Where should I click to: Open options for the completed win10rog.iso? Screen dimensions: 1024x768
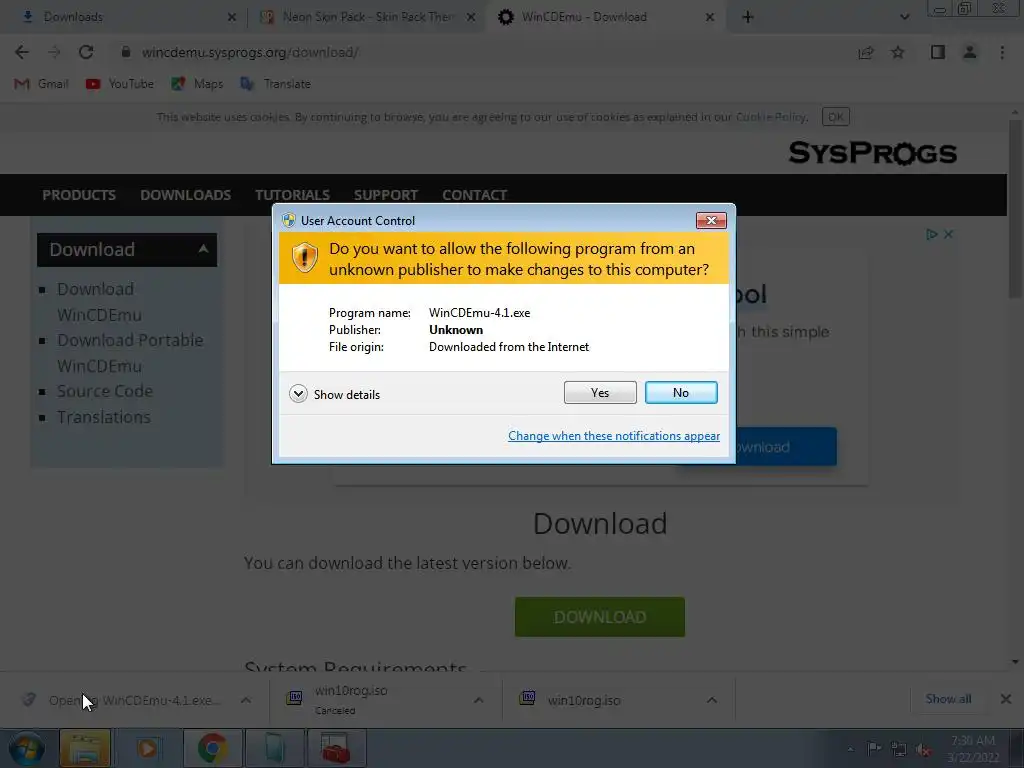pos(712,700)
